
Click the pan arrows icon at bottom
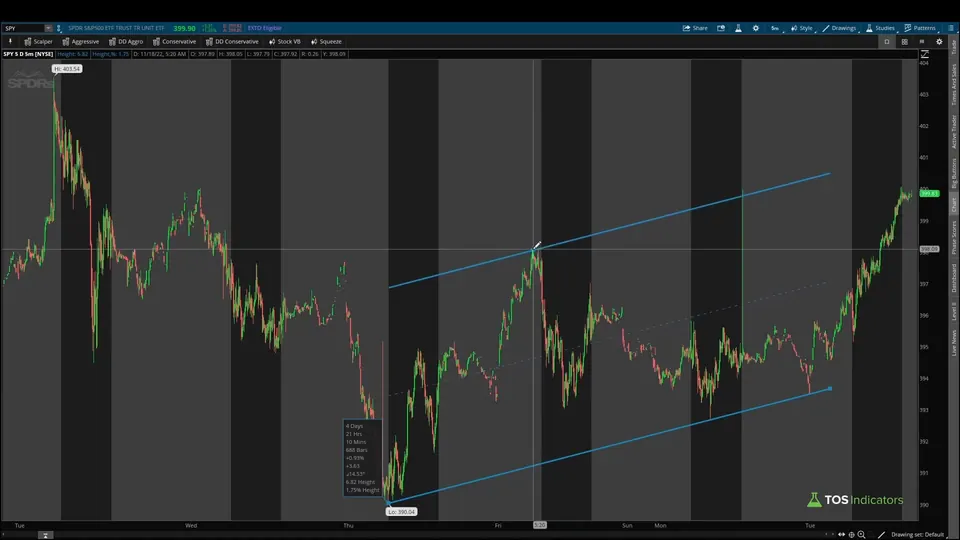click(841, 534)
